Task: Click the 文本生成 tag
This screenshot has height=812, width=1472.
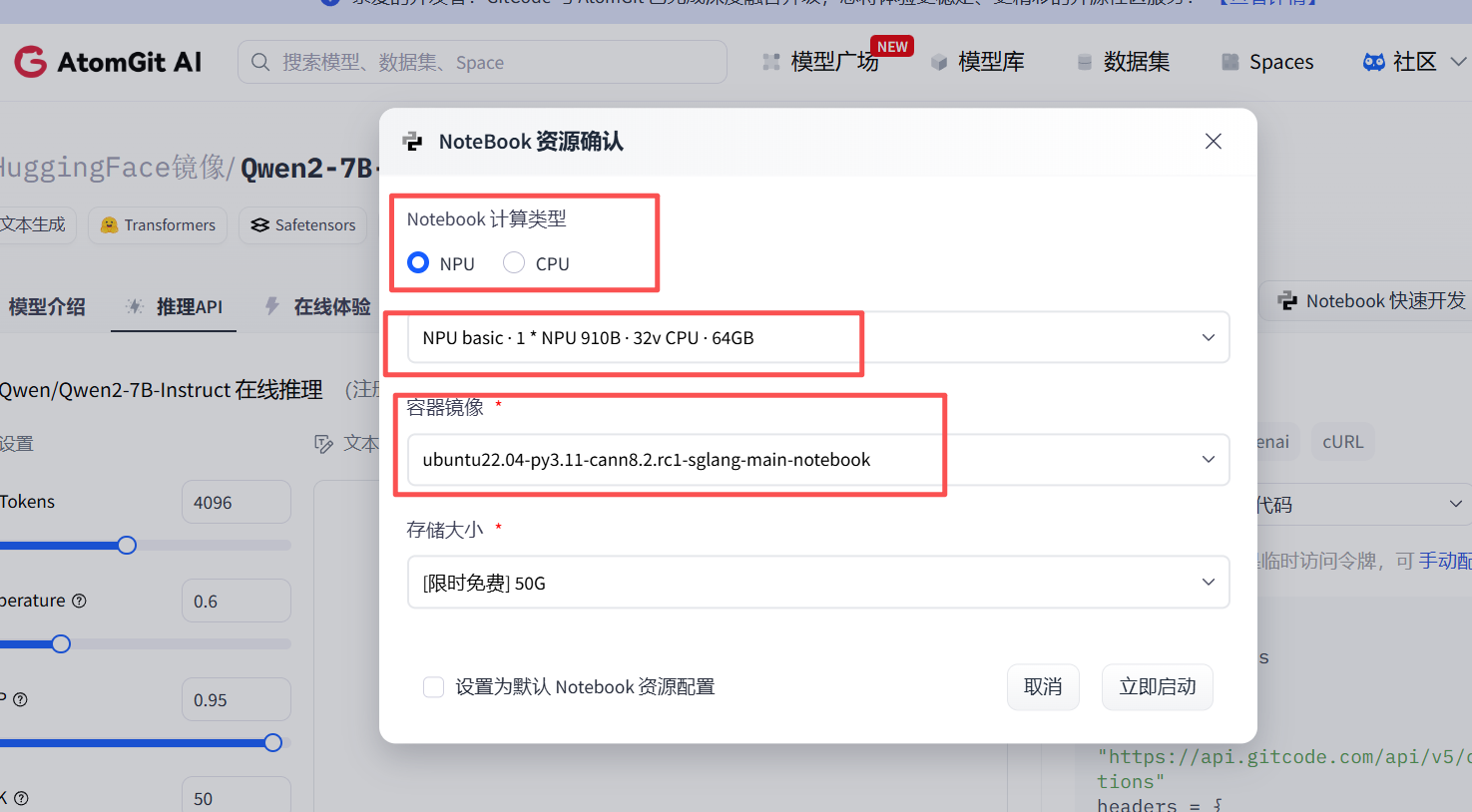Action: pos(34,225)
